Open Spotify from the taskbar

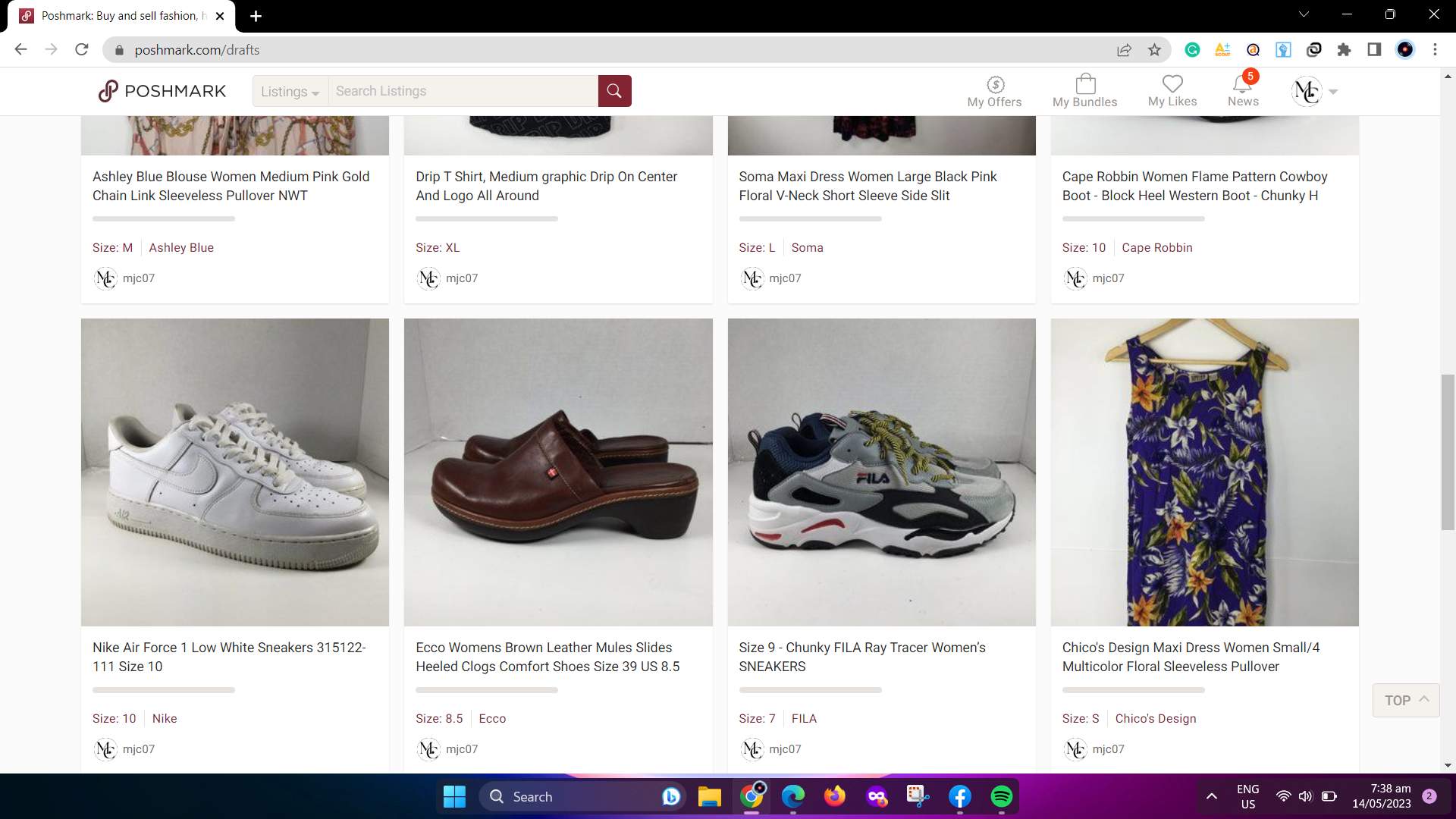(x=1001, y=796)
